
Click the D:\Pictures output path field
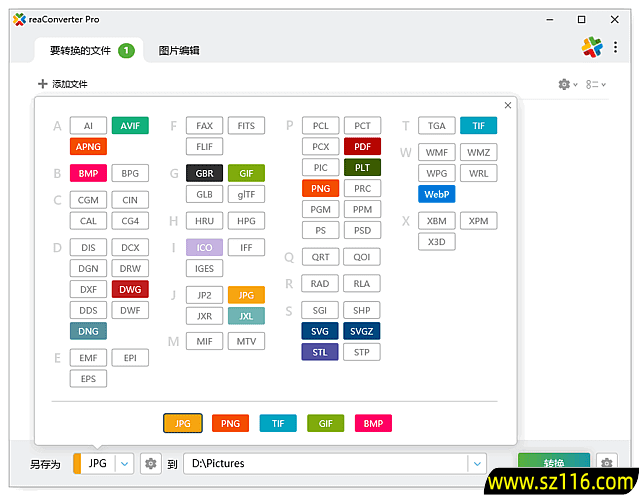pyautogui.click(x=324, y=464)
